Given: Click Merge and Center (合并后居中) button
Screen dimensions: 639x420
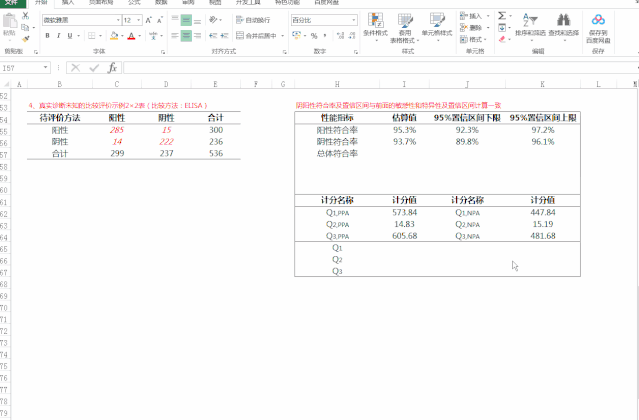Looking at the screenshot, I should click(258, 35).
